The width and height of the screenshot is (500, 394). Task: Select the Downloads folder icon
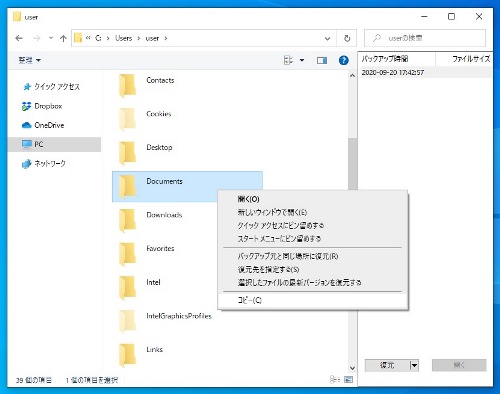coord(128,220)
